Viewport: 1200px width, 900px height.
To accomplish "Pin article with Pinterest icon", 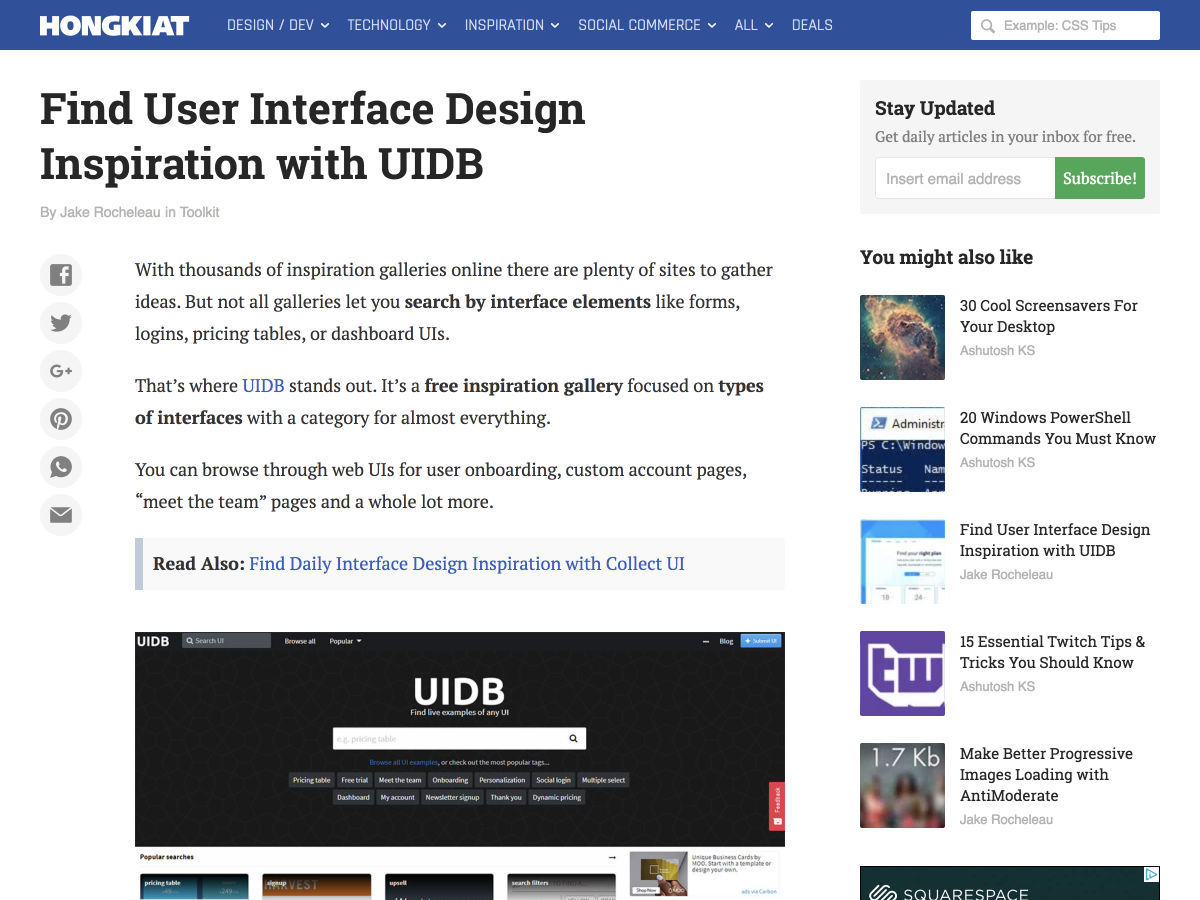I will (61, 419).
